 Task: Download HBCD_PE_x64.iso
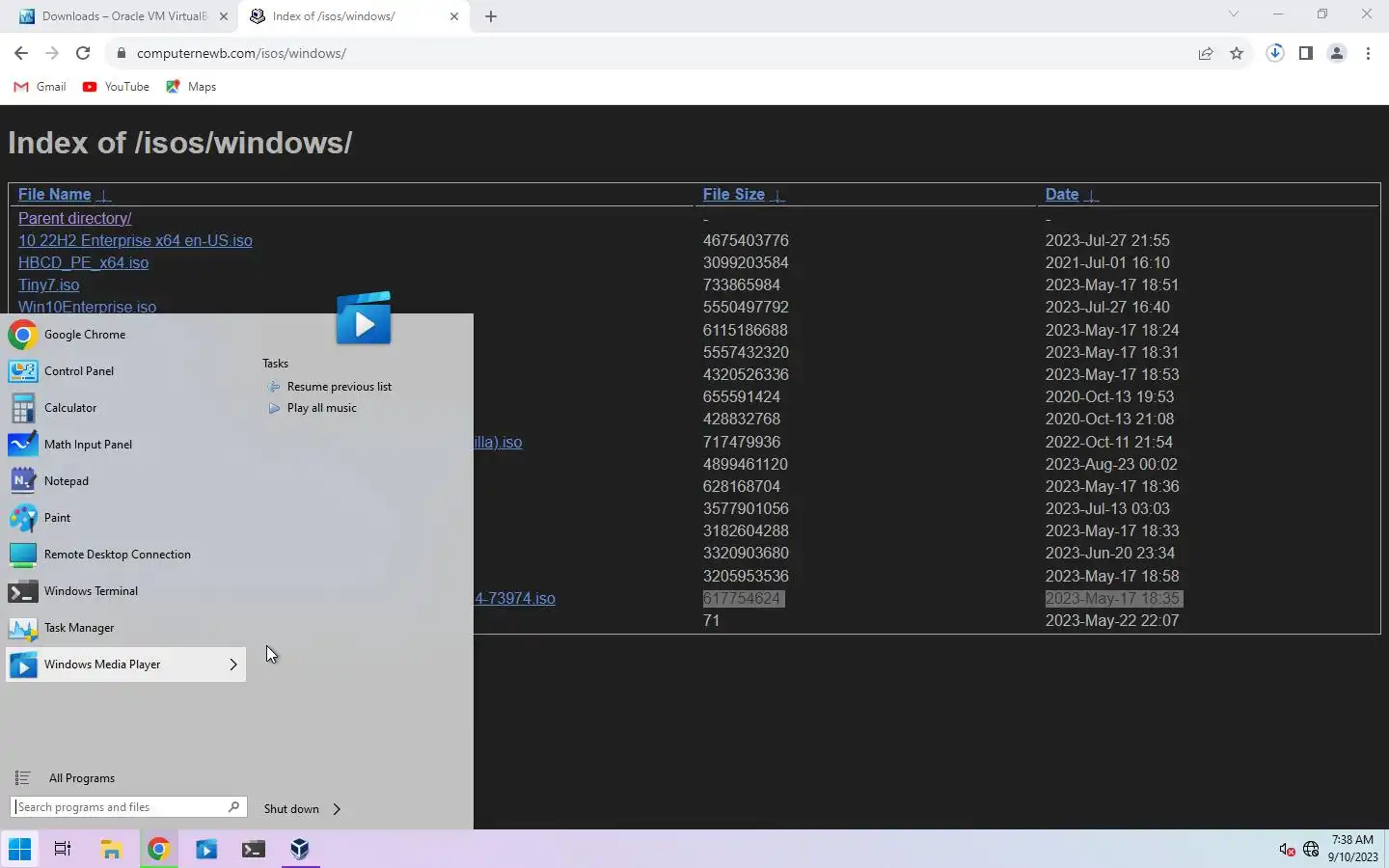83,263
